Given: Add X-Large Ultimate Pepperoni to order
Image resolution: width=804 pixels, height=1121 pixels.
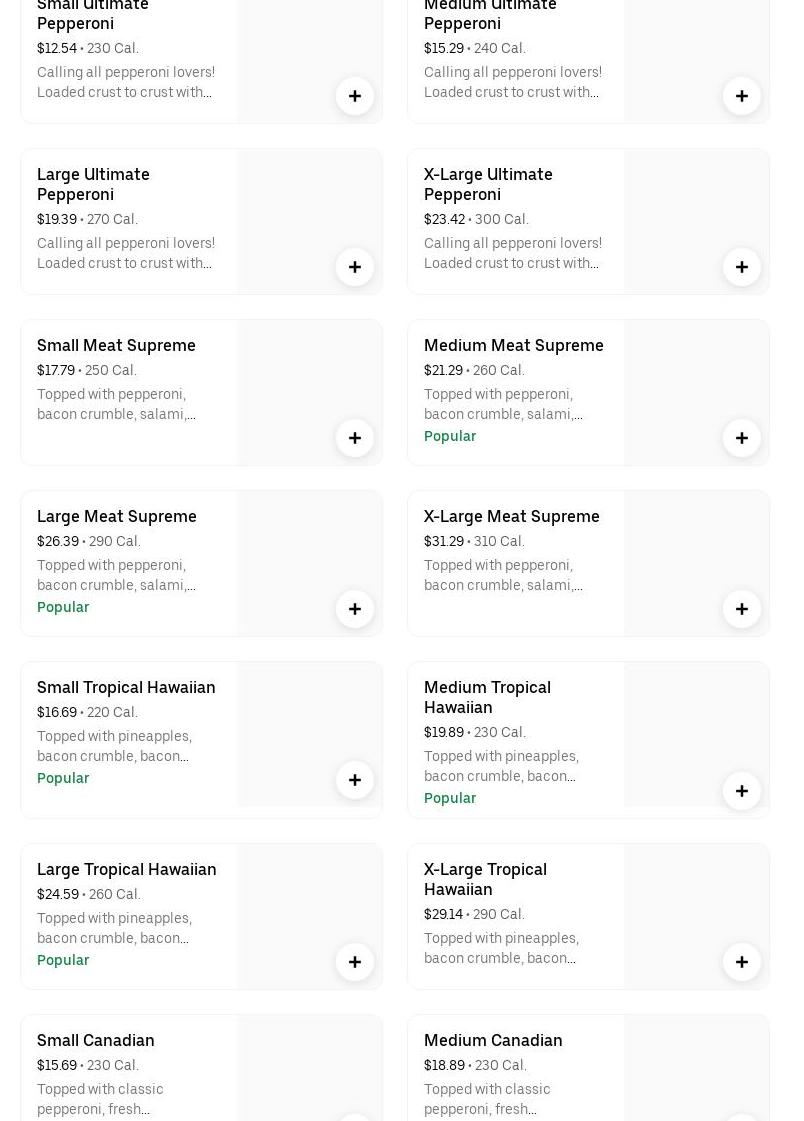Looking at the screenshot, I should click(x=742, y=267).
